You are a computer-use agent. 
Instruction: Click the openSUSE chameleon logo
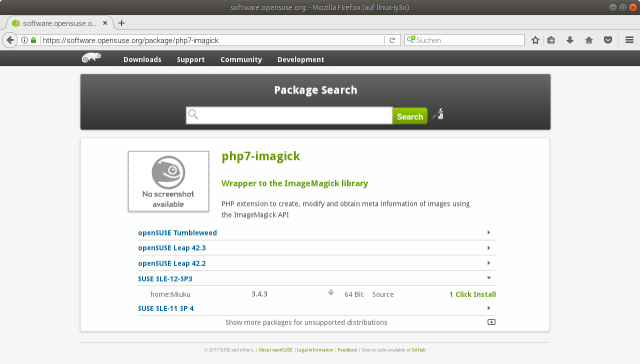(x=91, y=58)
